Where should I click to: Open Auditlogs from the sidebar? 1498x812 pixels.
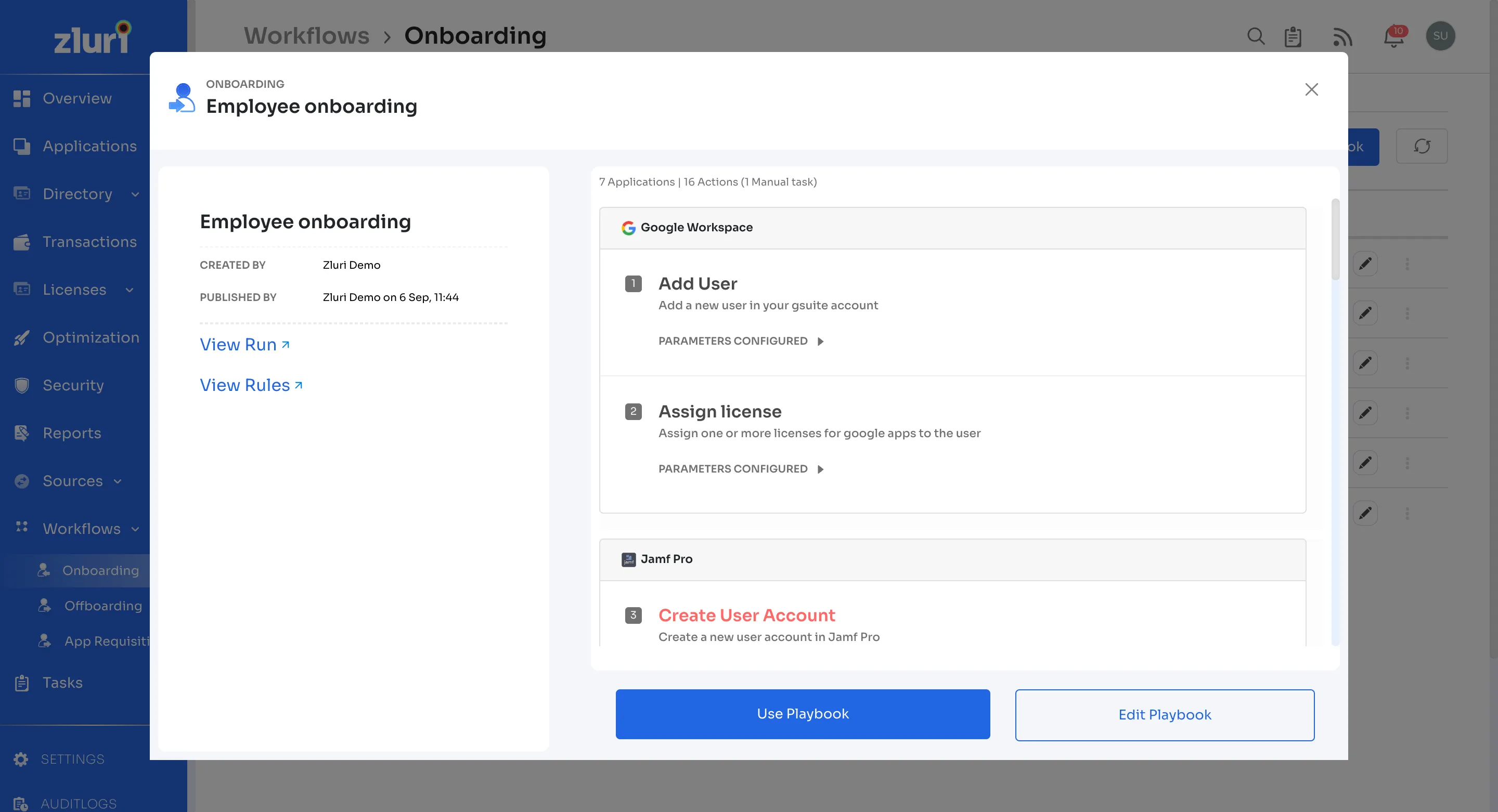(x=79, y=803)
